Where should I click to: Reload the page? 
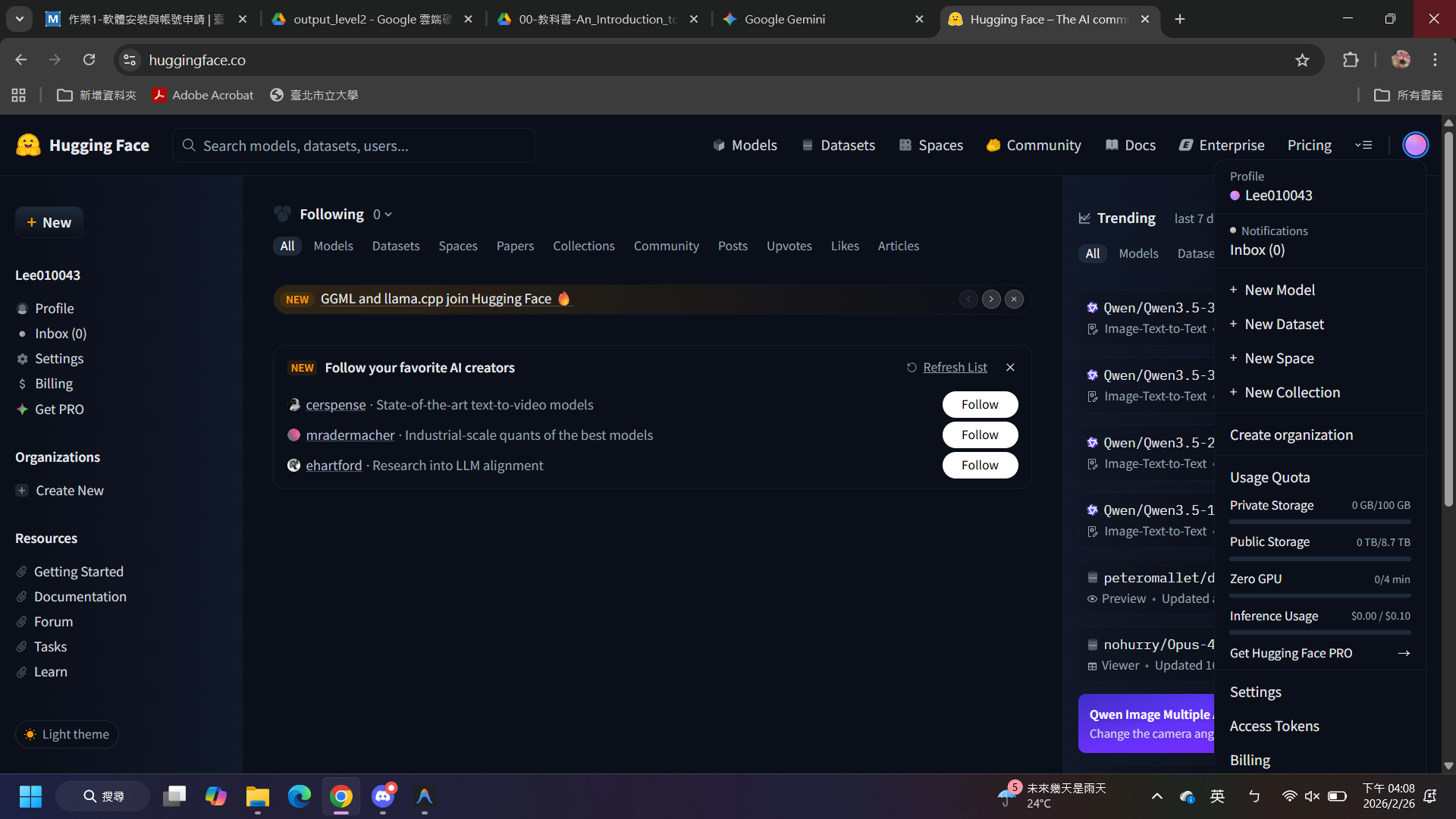pos(89,60)
